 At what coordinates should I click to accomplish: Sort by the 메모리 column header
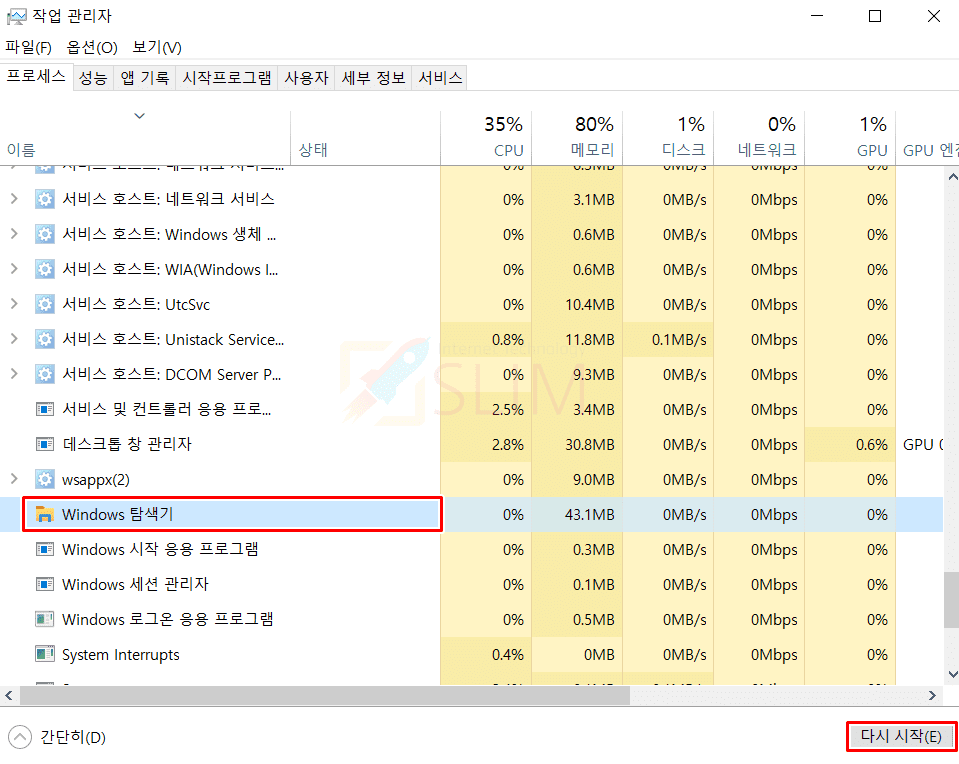pyautogui.click(x=577, y=138)
